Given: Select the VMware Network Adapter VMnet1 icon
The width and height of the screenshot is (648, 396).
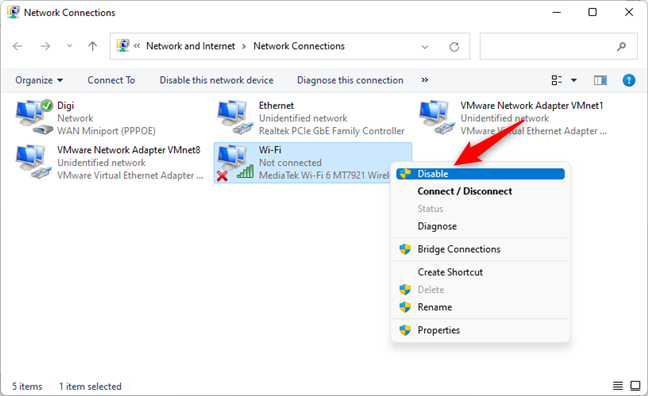Looking at the screenshot, I should point(437,117).
